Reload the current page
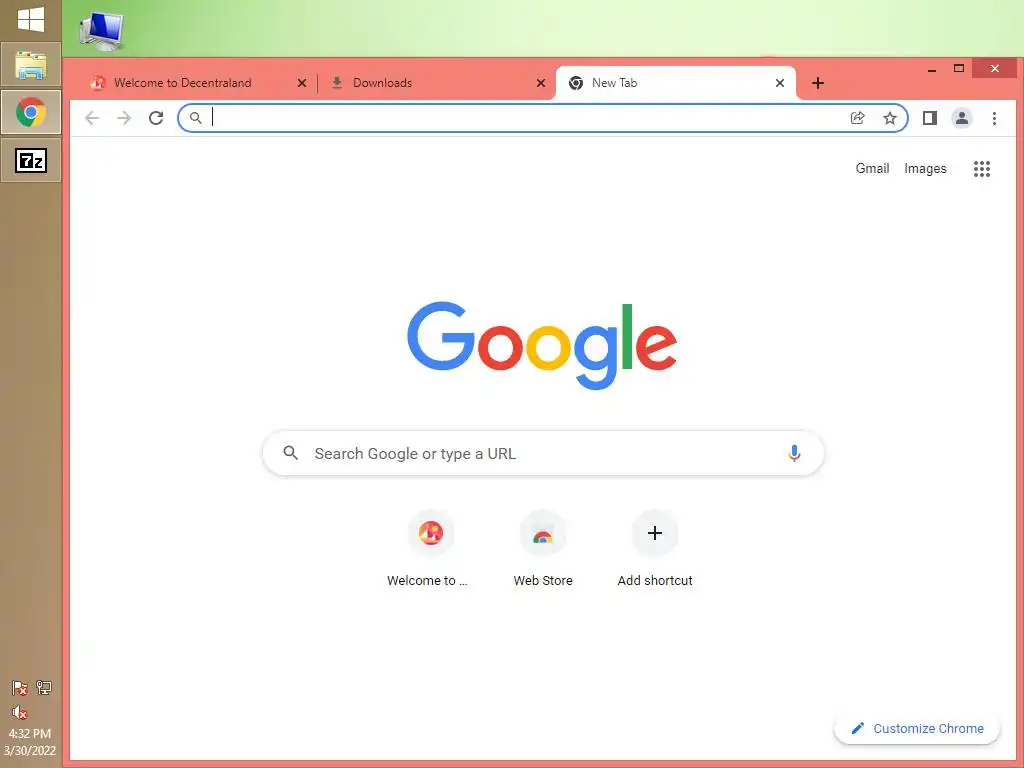The image size is (1024, 768). pos(155,118)
